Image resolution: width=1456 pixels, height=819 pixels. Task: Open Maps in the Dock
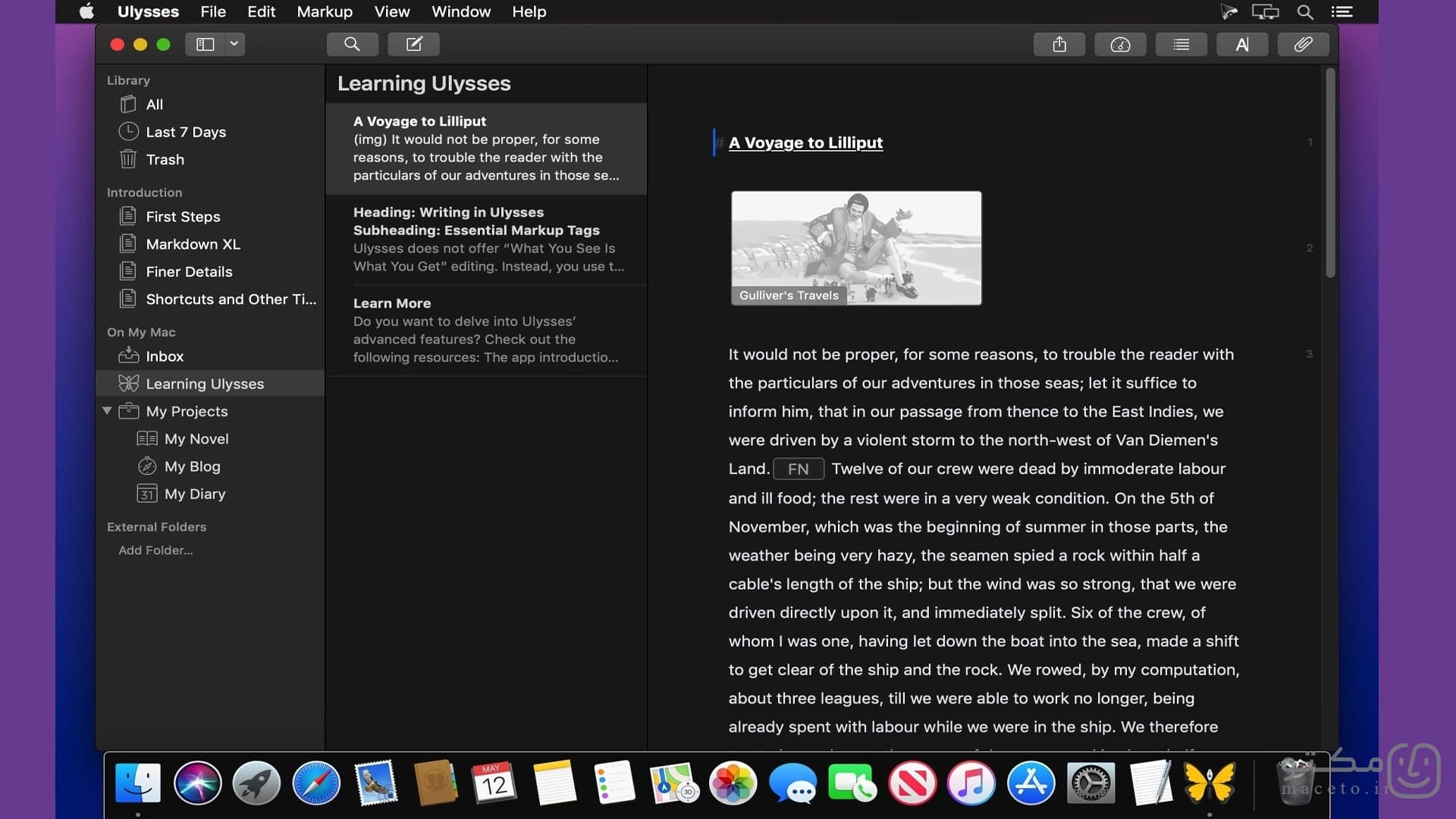[673, 783]
